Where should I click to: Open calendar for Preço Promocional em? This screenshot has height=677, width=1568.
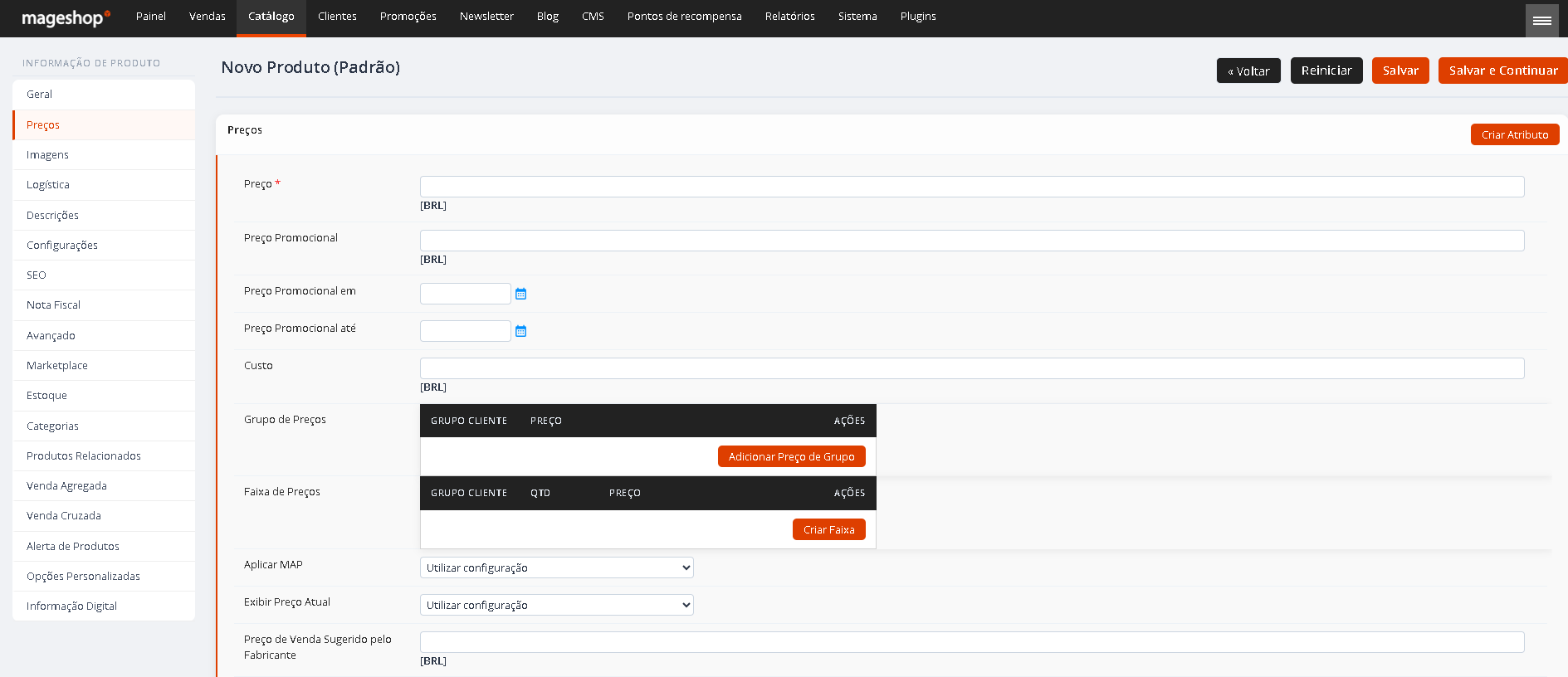[521, 294]
